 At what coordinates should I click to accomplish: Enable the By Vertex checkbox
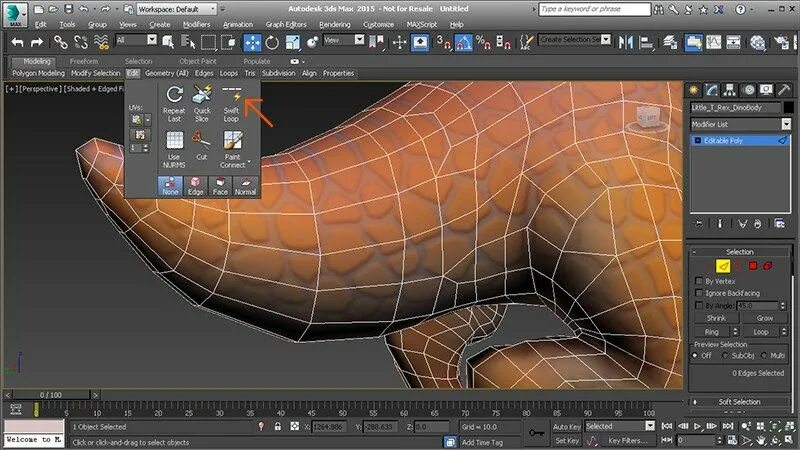click(699, 281)
